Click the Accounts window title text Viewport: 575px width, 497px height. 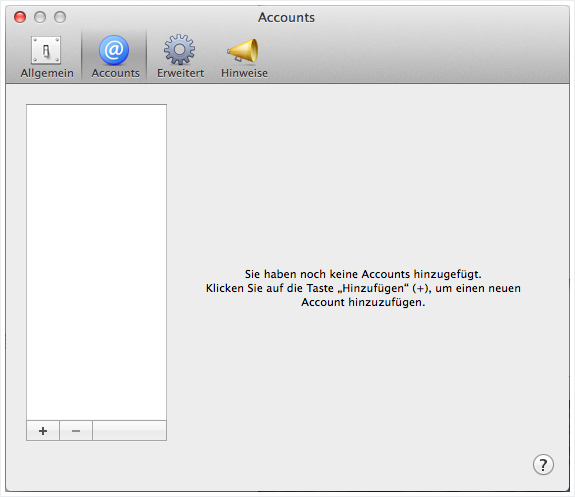click(286, 17)
